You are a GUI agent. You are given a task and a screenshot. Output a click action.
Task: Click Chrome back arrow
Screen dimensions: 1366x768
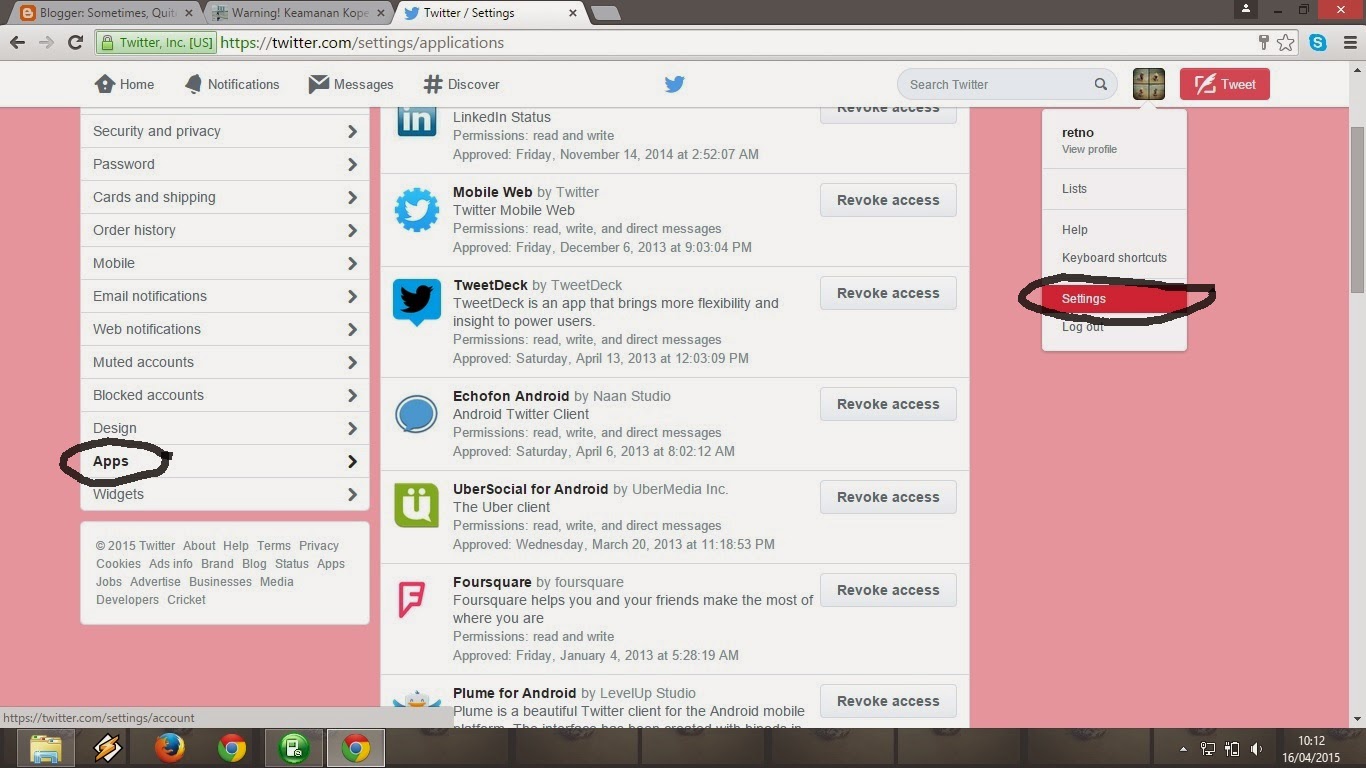click(x=17, y=42)
